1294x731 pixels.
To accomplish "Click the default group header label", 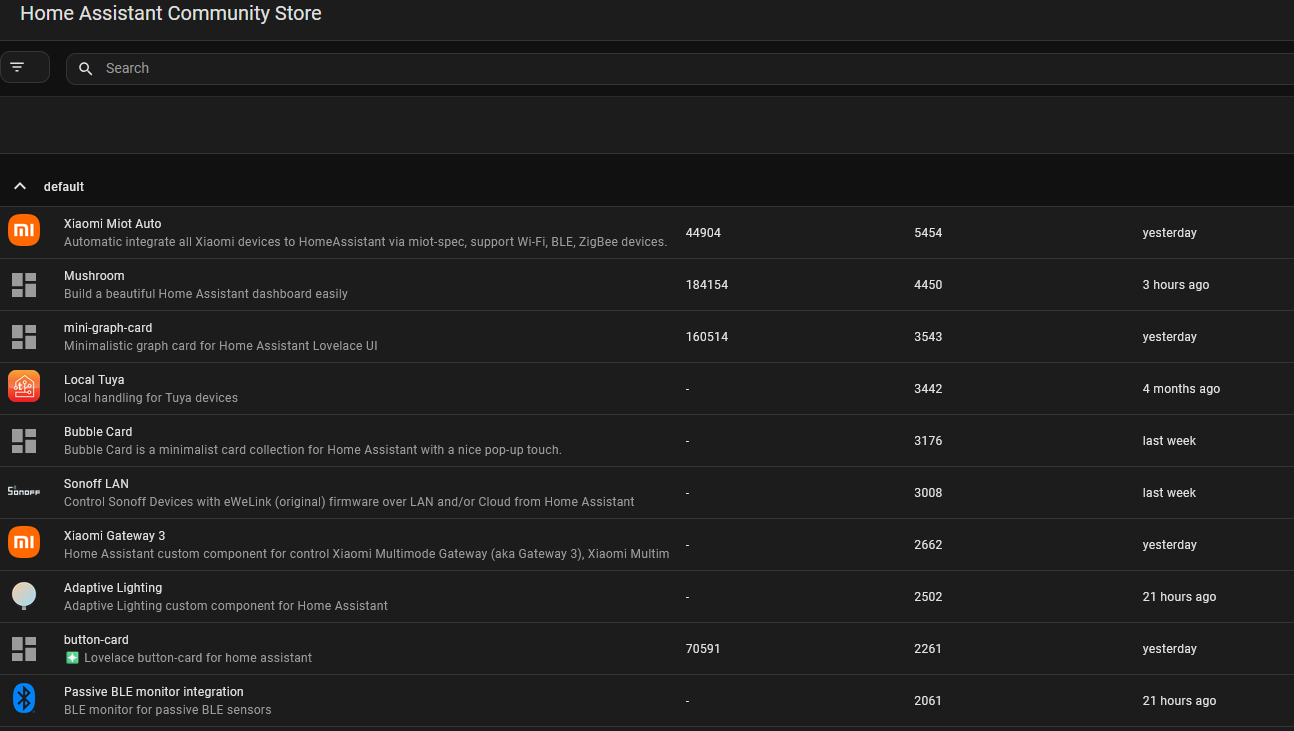I will (x=64, y=187).
